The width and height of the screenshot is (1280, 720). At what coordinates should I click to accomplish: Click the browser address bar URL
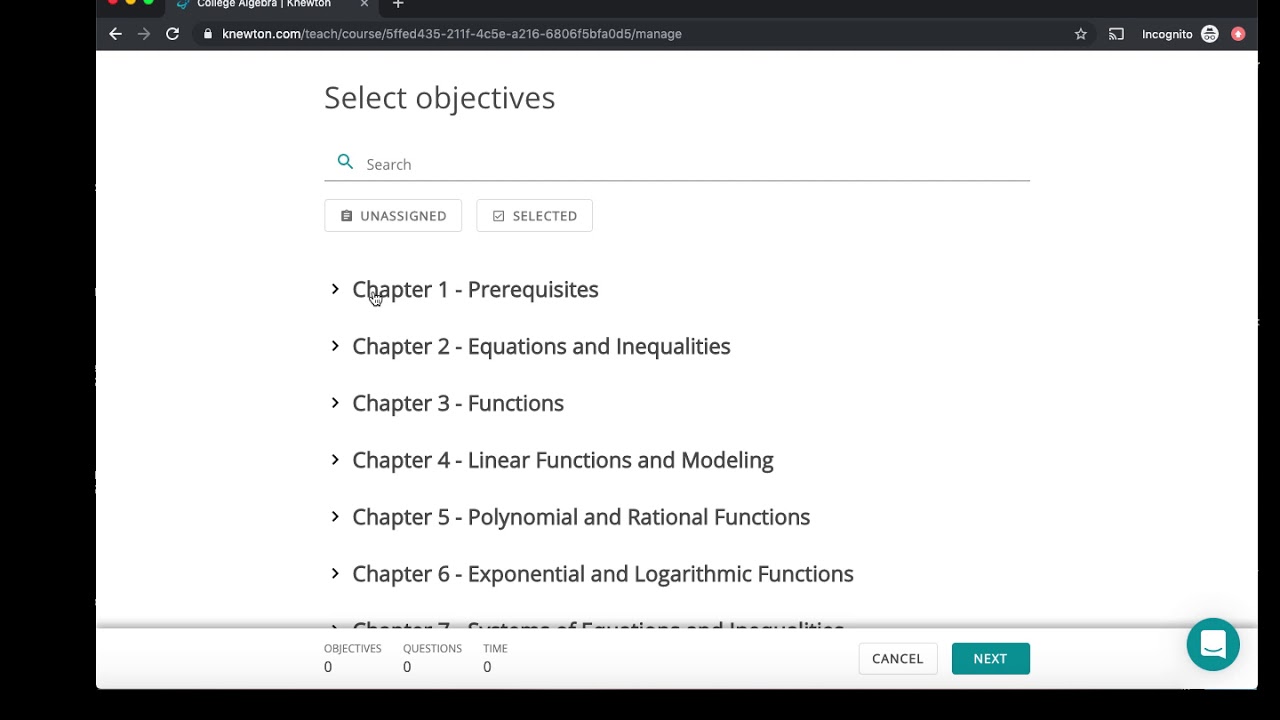click(452, 34)
